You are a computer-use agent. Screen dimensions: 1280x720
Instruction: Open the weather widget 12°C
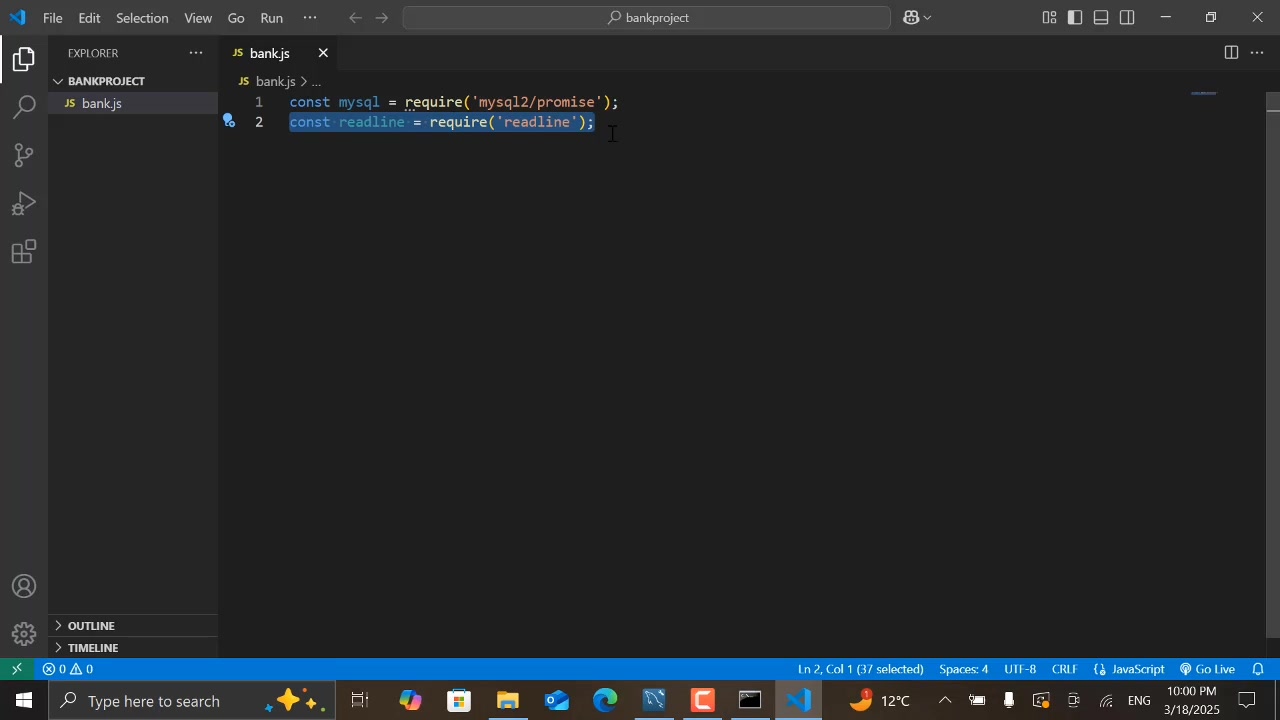[880, 700]
